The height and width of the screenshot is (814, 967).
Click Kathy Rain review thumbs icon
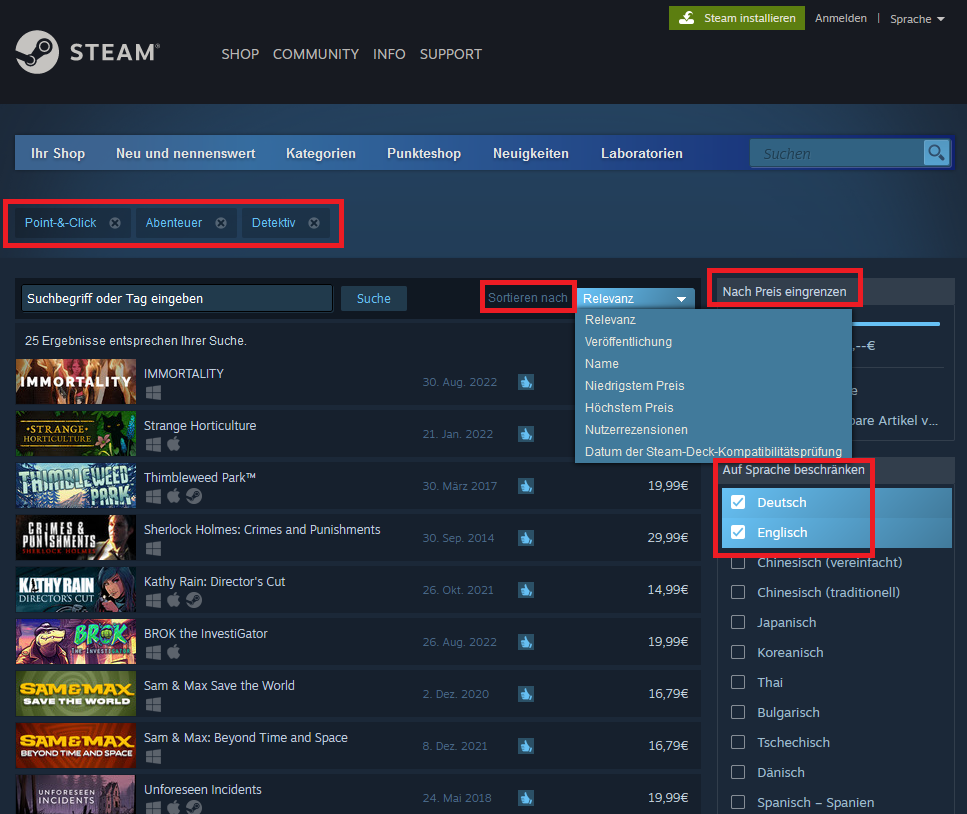[525, 590]
